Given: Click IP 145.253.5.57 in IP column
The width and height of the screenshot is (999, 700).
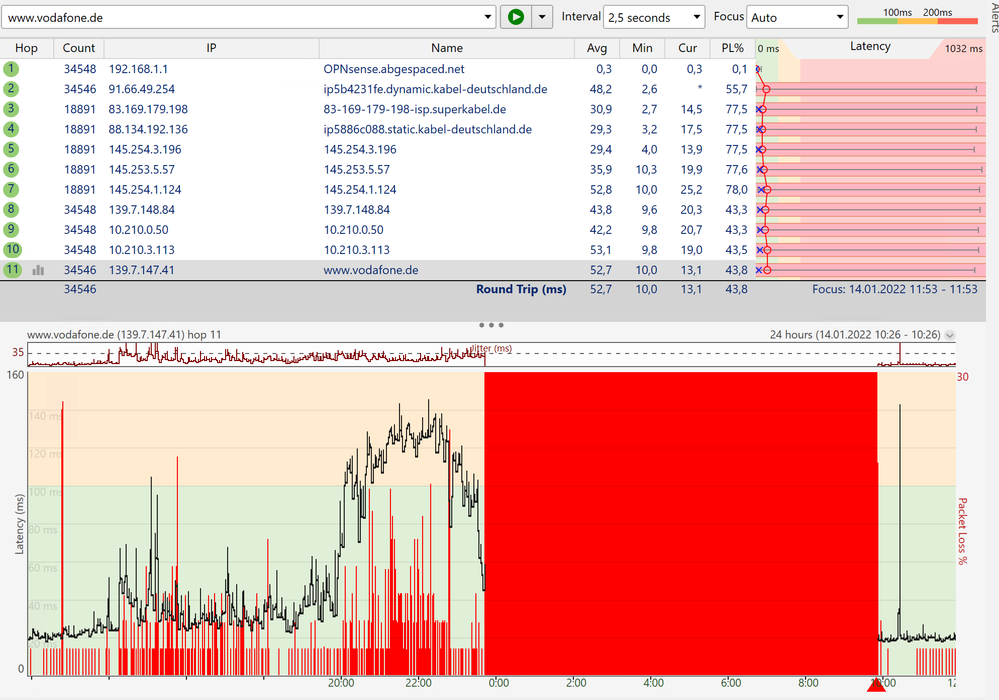Looking at the screenshot, I should [x=141, y=169].
